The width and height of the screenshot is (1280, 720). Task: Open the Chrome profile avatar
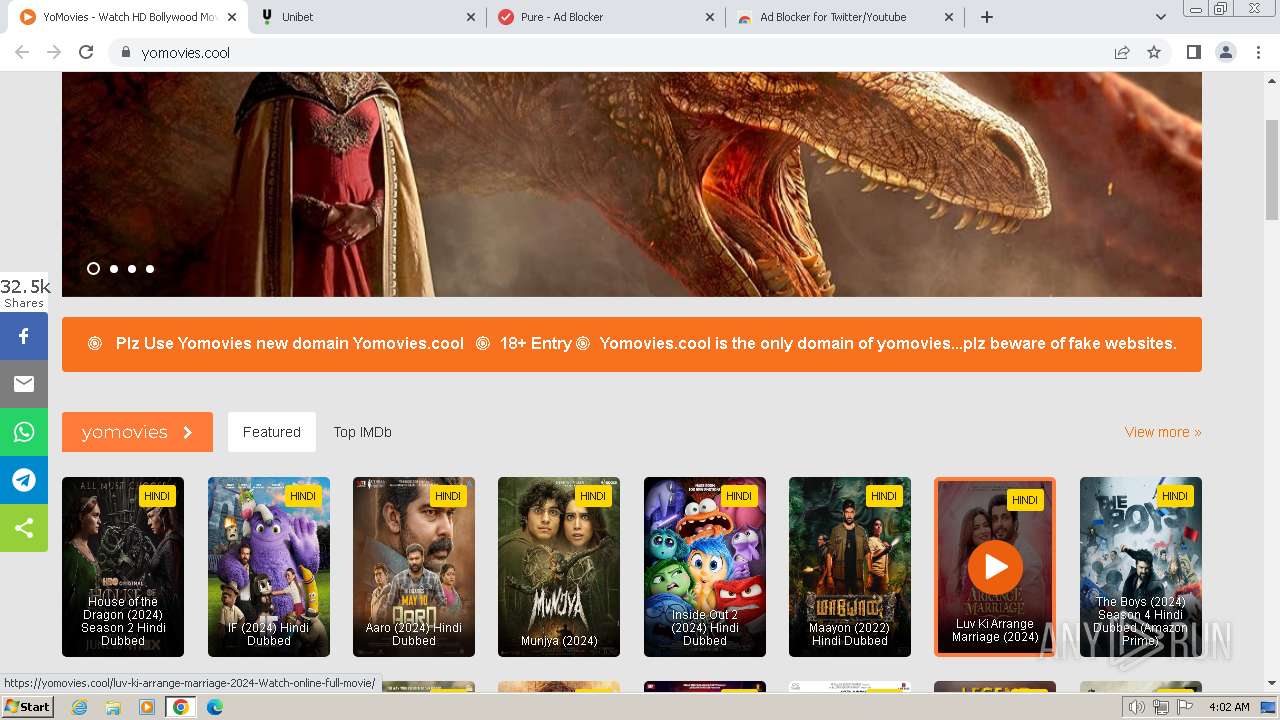(x=1226, y=52)
